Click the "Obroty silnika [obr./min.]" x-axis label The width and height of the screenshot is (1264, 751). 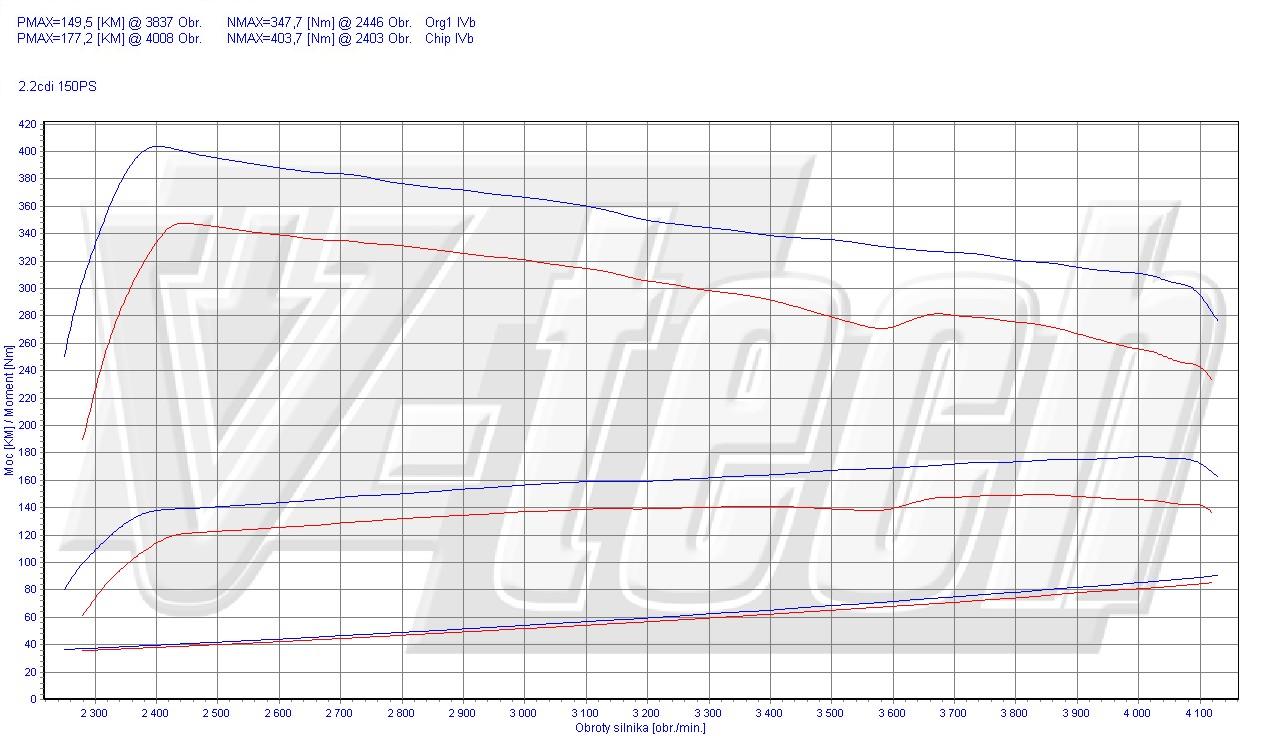click(640, 728)
